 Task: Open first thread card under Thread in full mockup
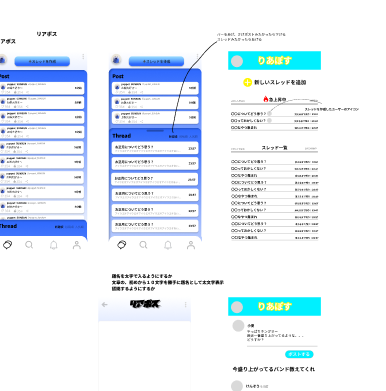[x=155, y=148]
